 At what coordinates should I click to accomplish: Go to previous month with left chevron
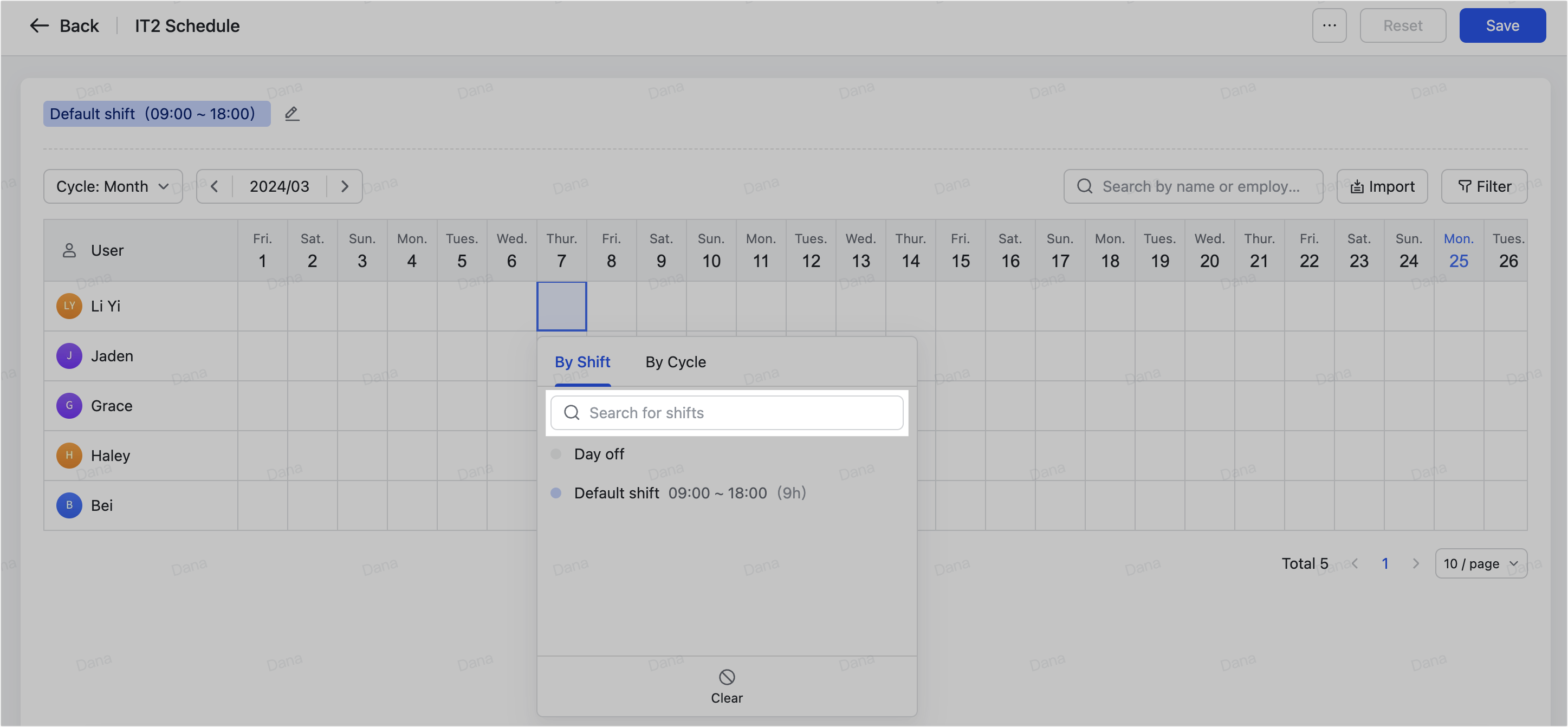pyautogui.click(x=214, y=186)
